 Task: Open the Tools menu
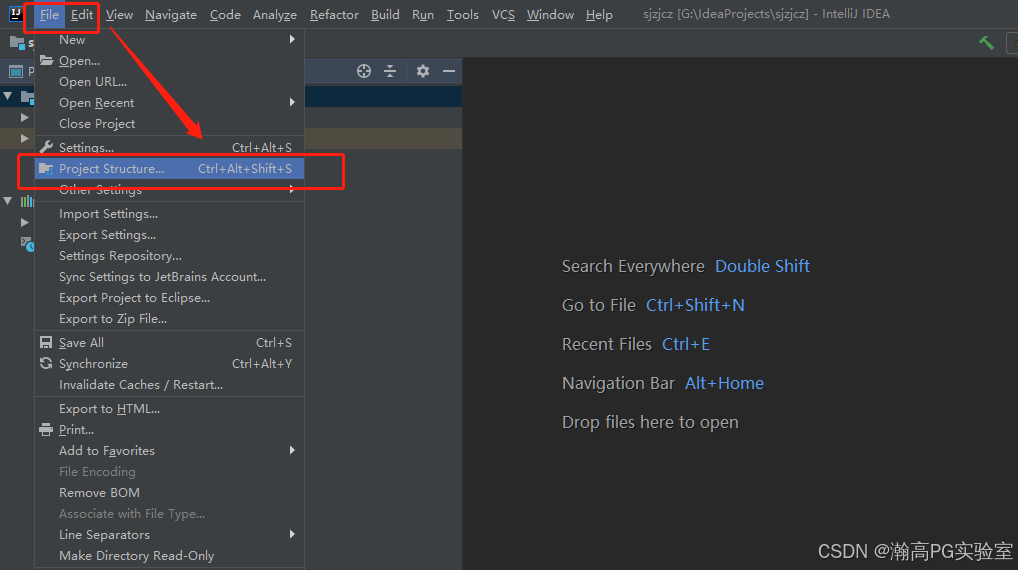click(462, 14)
